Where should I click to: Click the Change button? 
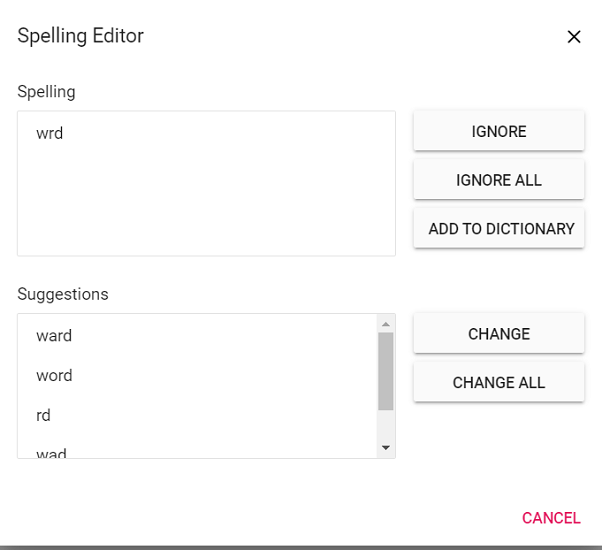point(499,334)
